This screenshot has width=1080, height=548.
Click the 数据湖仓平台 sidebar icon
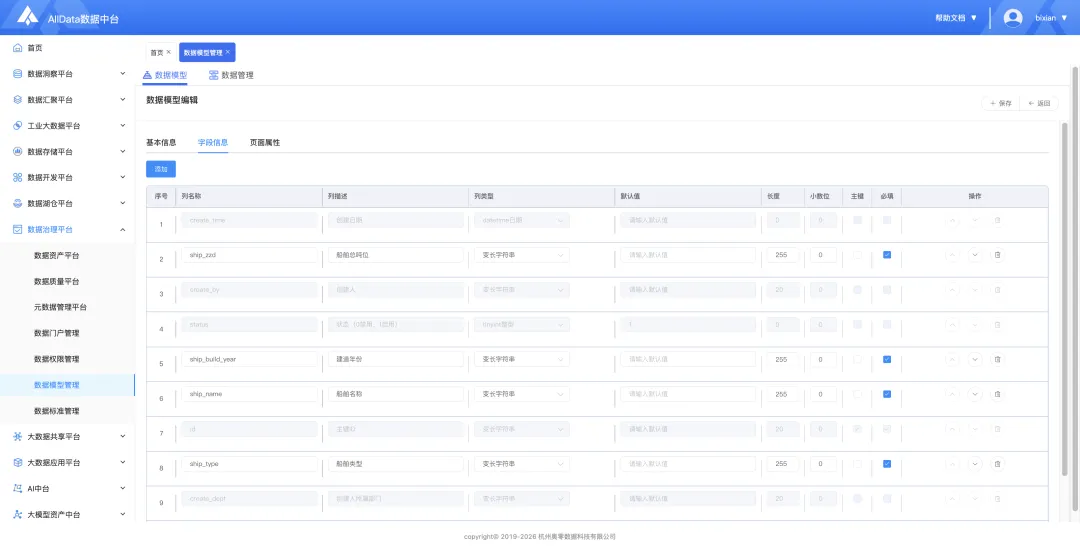pos(18,204)
